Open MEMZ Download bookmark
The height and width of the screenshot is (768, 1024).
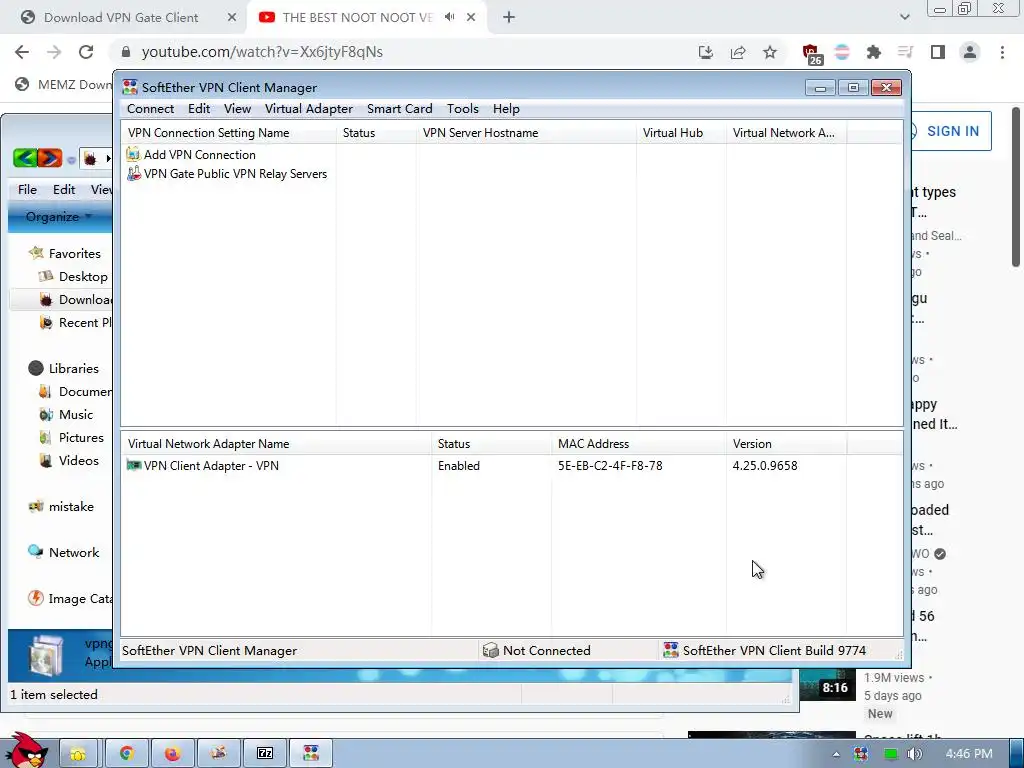click(x=65, y=84)
